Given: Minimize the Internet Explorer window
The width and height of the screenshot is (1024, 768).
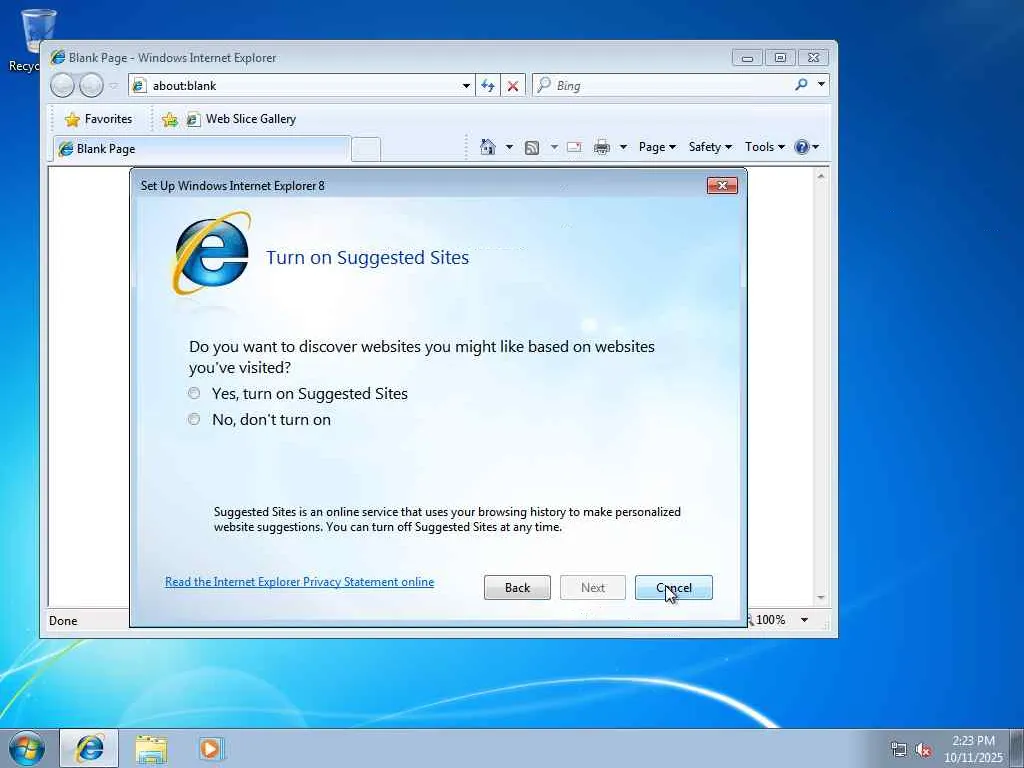Looking at the screenshot, I should [747, 58].
